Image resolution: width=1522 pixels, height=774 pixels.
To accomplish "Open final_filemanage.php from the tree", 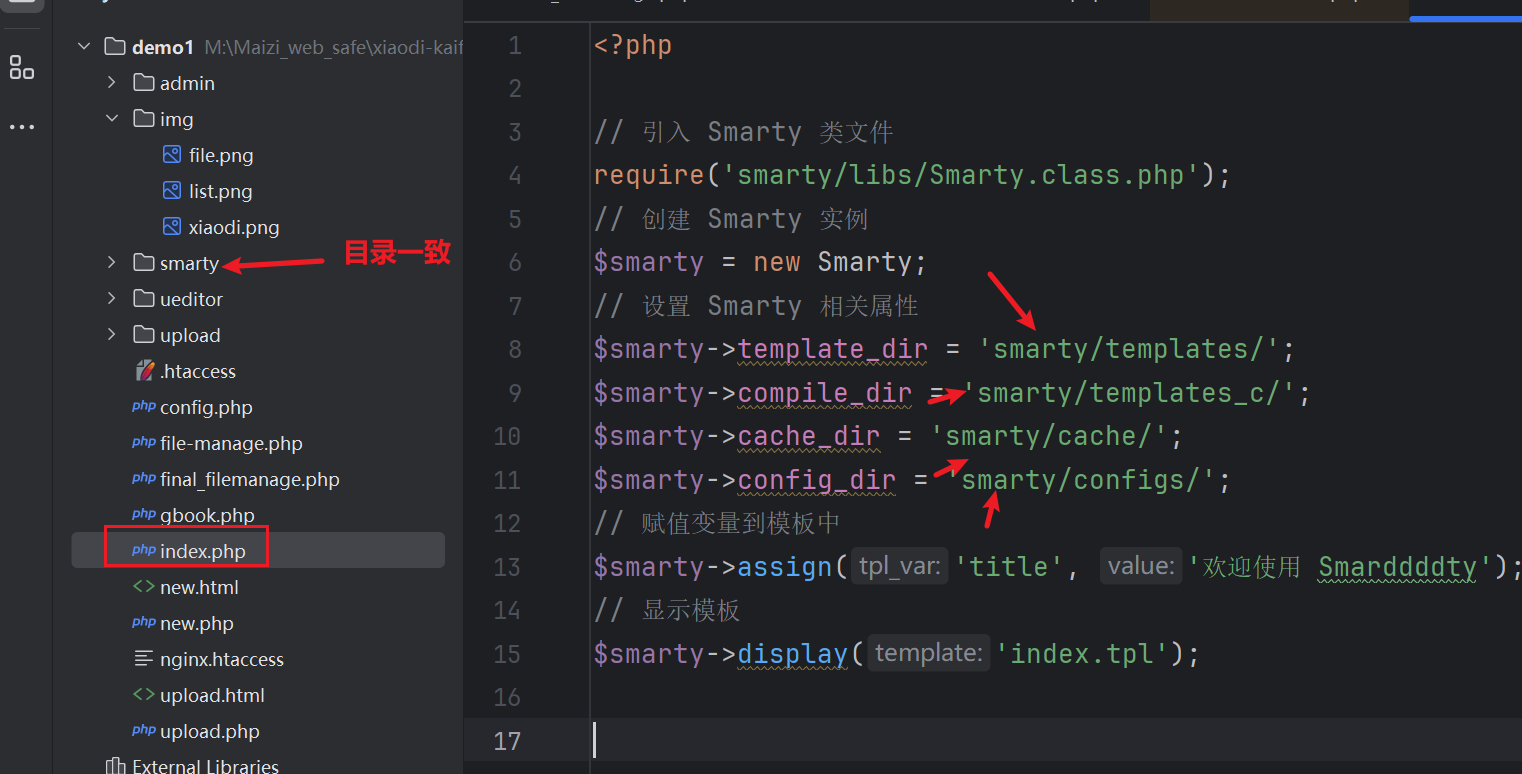I will click(x=250, y=480).
